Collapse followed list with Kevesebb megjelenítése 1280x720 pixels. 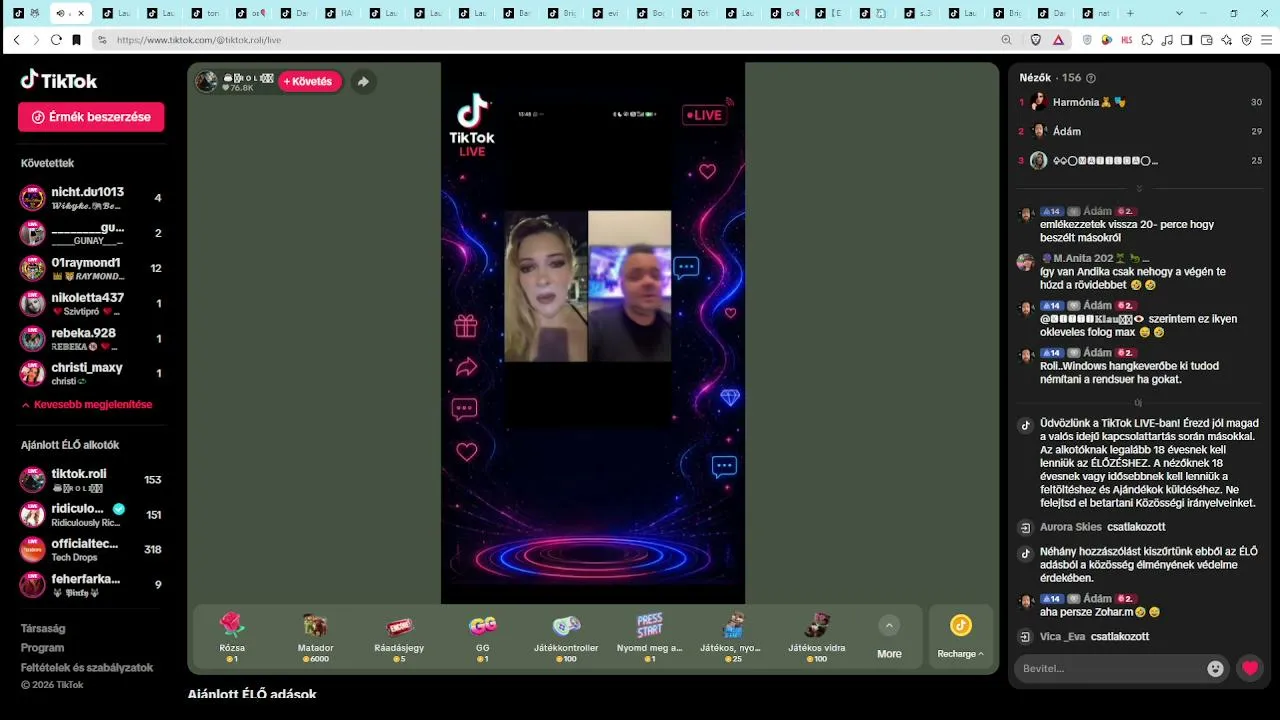pyautogui.click(x=87, y=405)
